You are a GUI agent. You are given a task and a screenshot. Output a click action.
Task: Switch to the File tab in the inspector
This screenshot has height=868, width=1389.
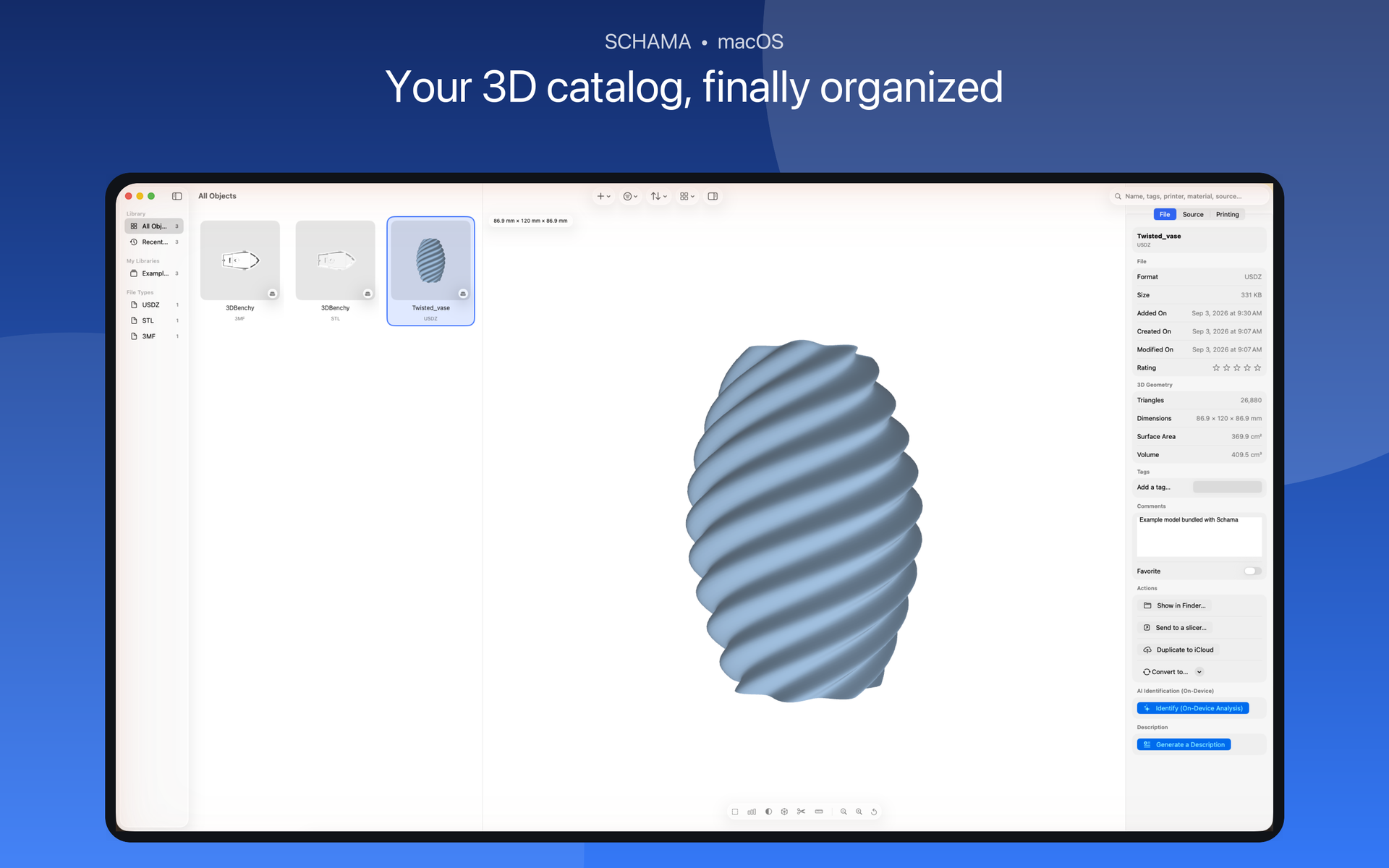pos(1165,214)
